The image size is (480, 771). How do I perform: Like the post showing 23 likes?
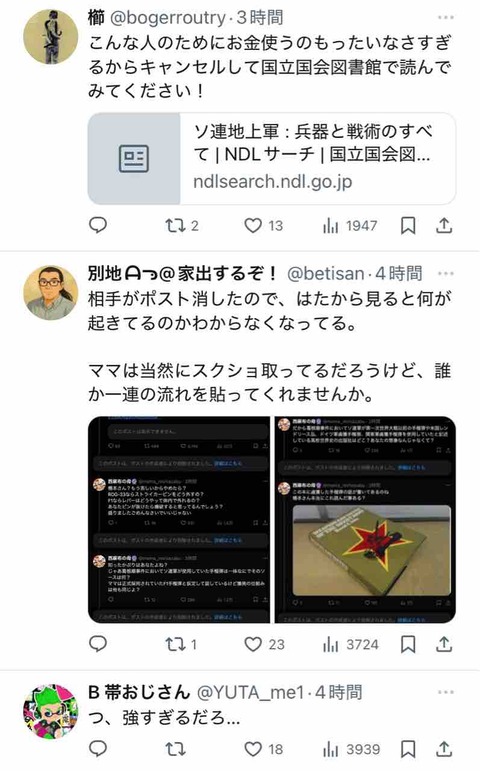[x=265, y=644]
